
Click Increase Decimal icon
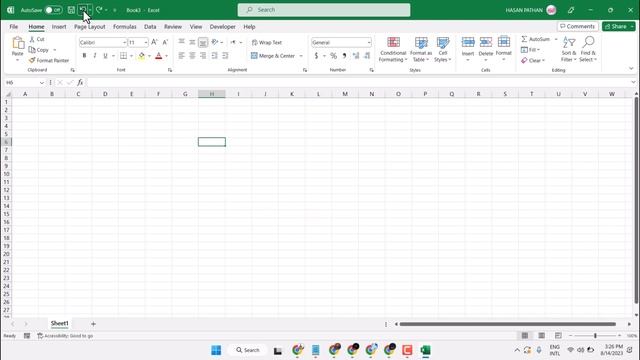tap(356, 56)
